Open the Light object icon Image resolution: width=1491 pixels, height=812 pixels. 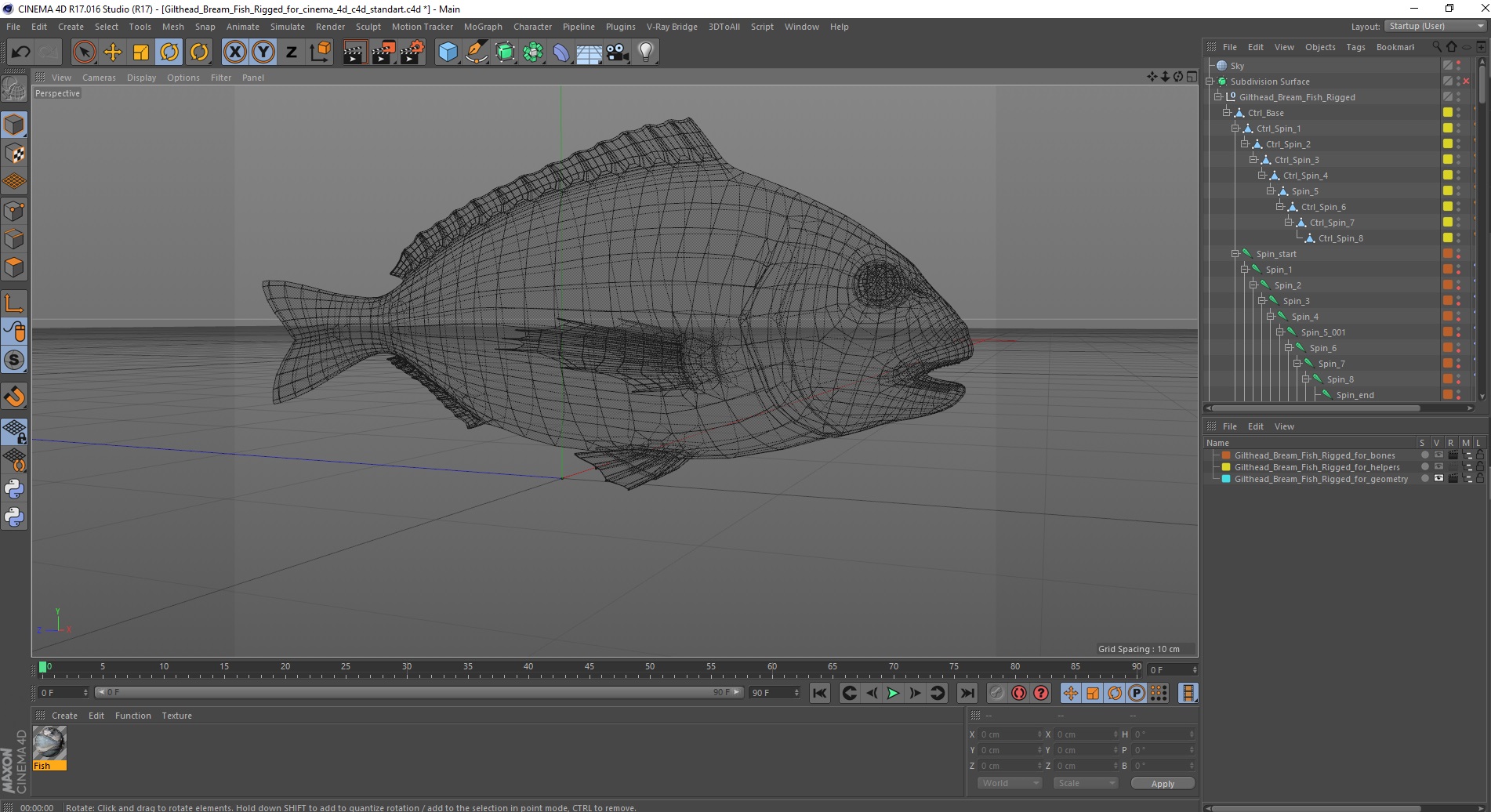pos(645,53)
